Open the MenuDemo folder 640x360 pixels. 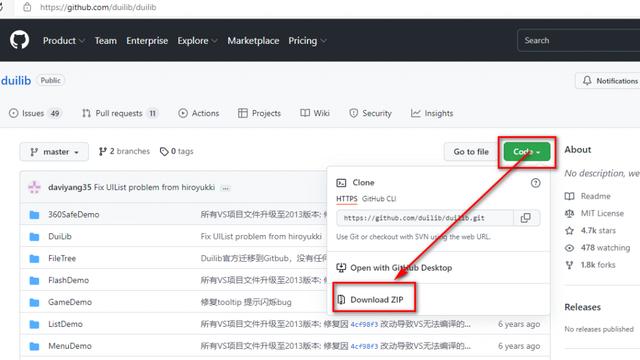[70, 346]
